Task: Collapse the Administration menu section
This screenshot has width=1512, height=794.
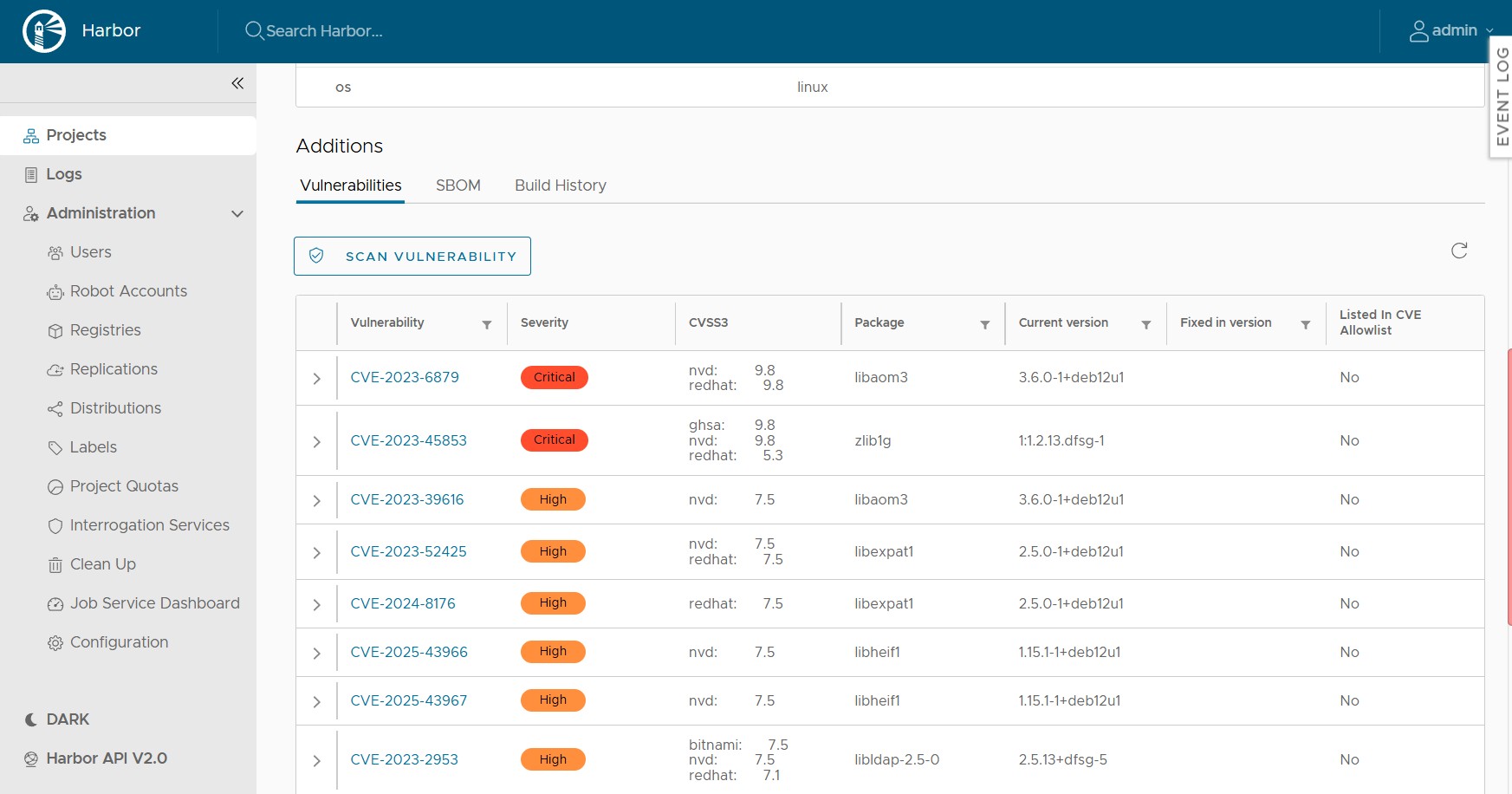Action: pos(237,213)
